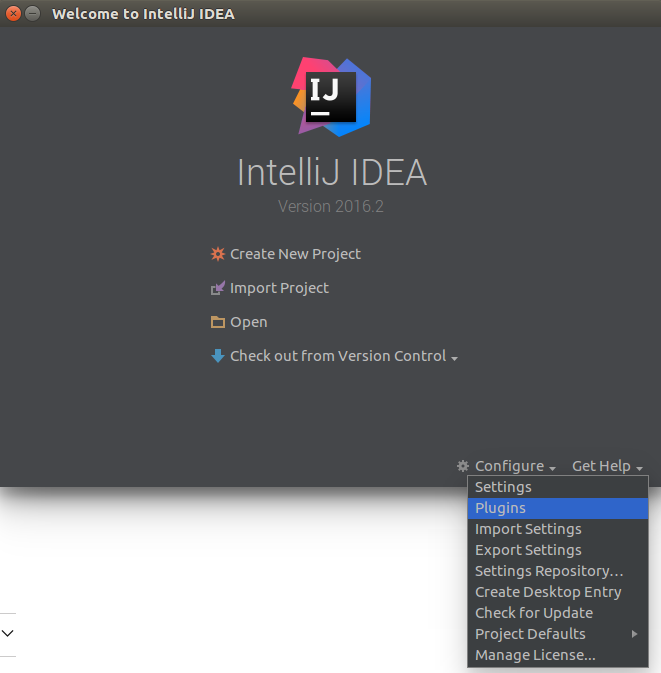
Task: Choose Import Project link
Action: pos(279,288)
